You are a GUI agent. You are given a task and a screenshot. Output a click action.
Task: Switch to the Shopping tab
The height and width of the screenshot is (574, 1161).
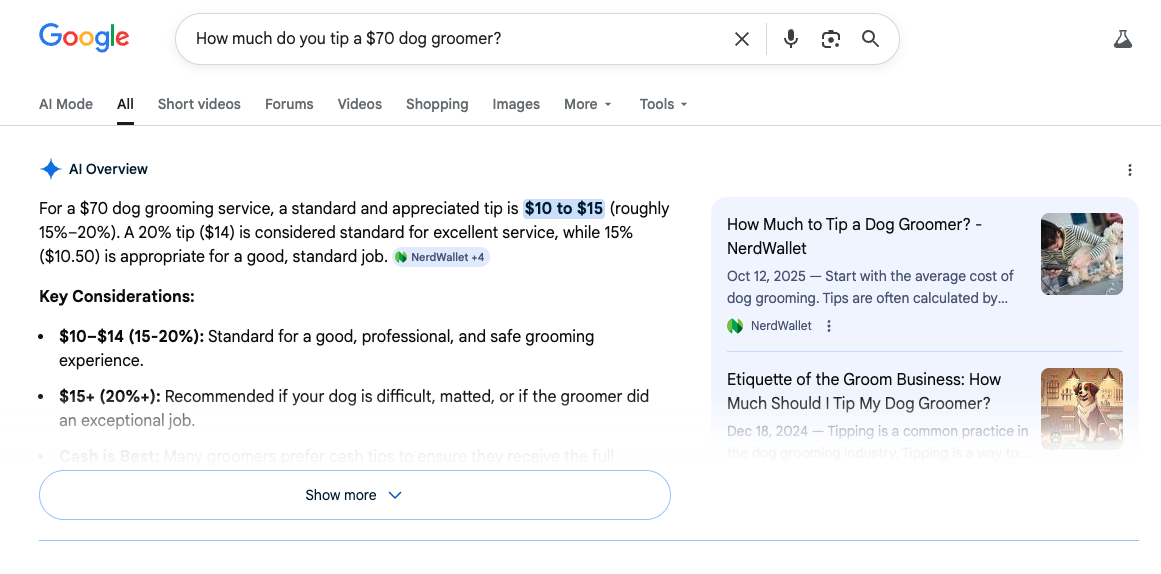click(437, 104)
